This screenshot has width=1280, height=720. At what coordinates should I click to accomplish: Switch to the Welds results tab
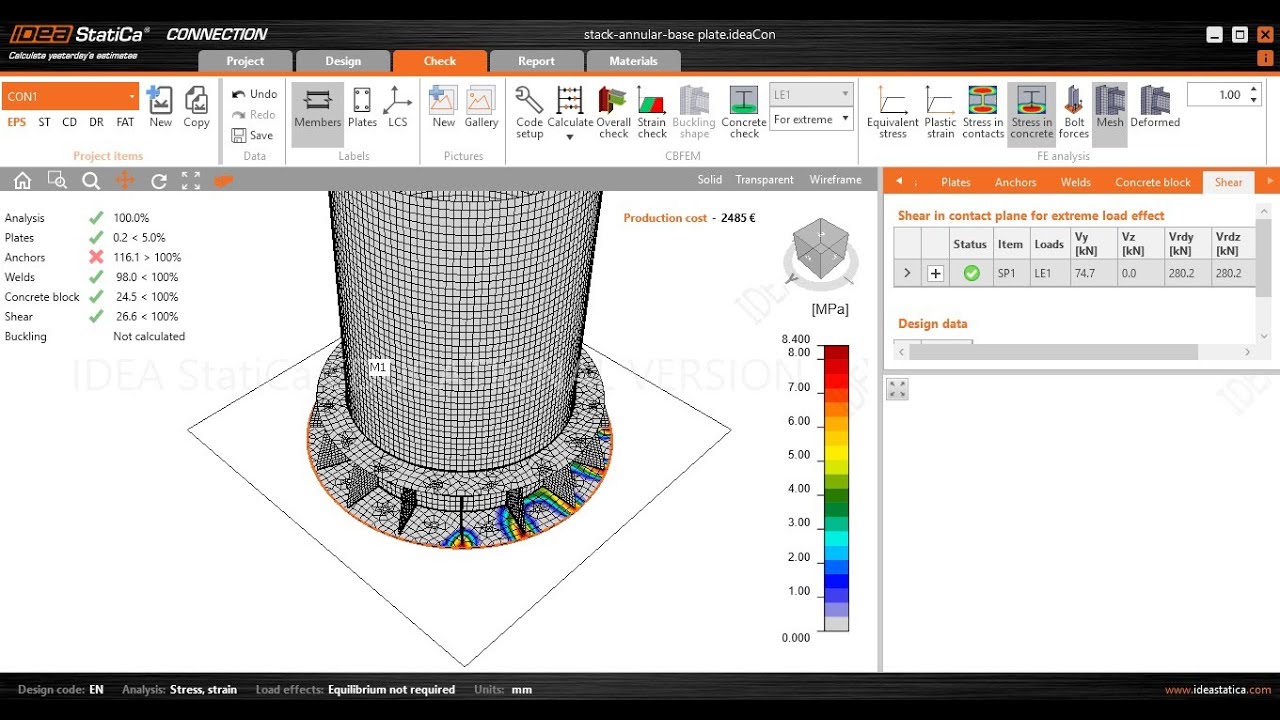1076,182
